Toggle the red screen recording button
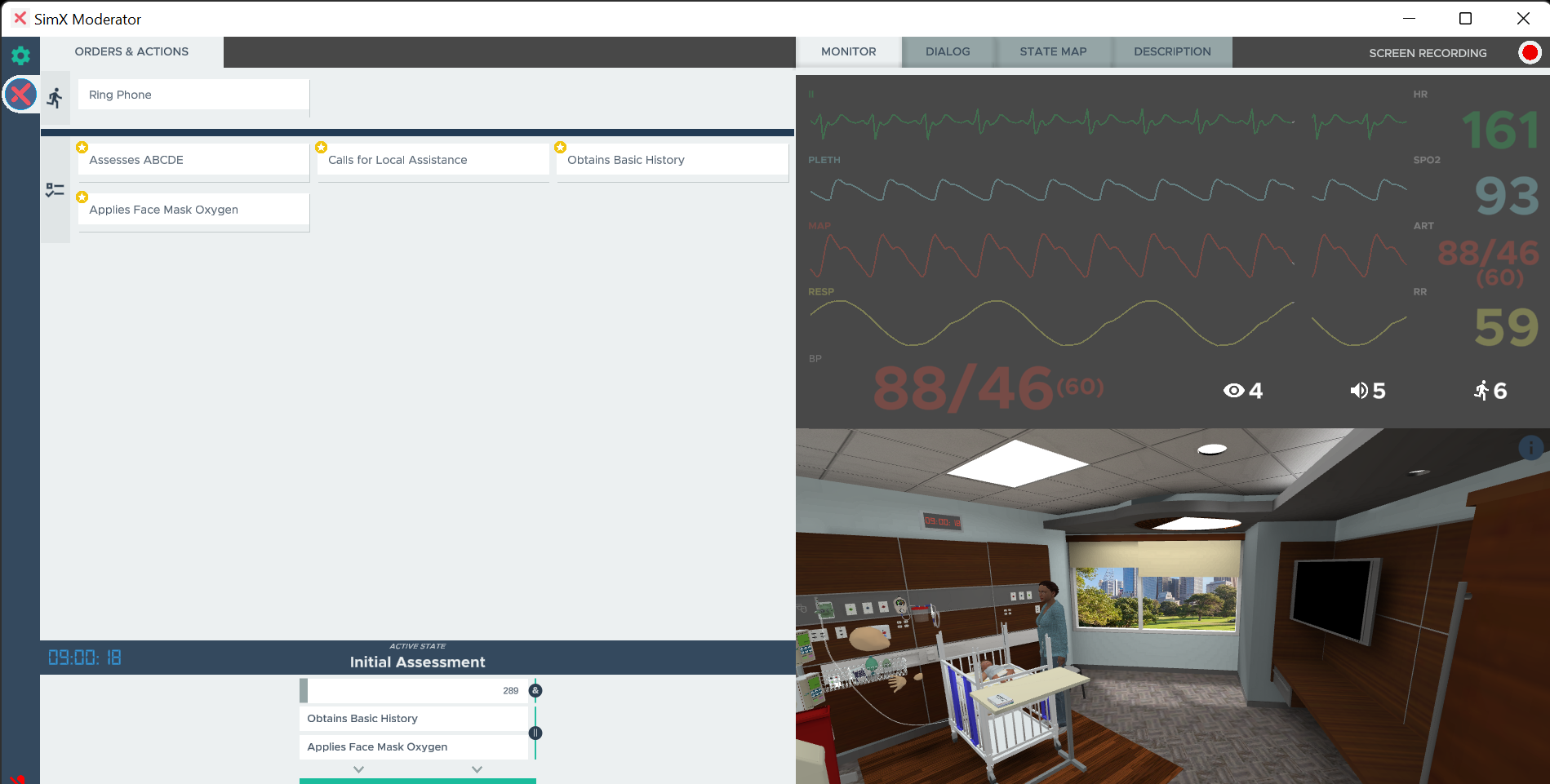Image resolution: width=1550 pixels, height=784 pixels. 1530,53
